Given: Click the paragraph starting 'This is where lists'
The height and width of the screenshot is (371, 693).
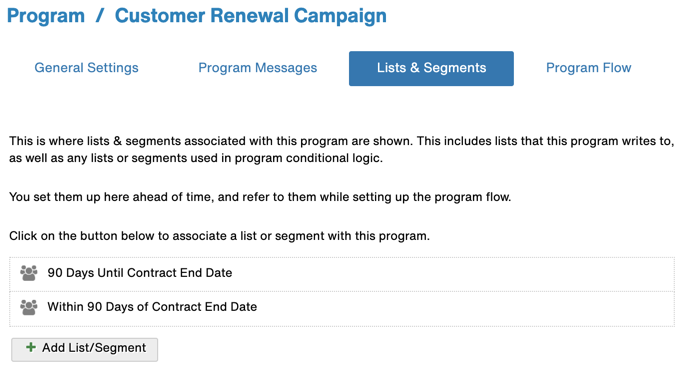Looking at the screenshot, I should pyautogui.click(x=342, y=149).
